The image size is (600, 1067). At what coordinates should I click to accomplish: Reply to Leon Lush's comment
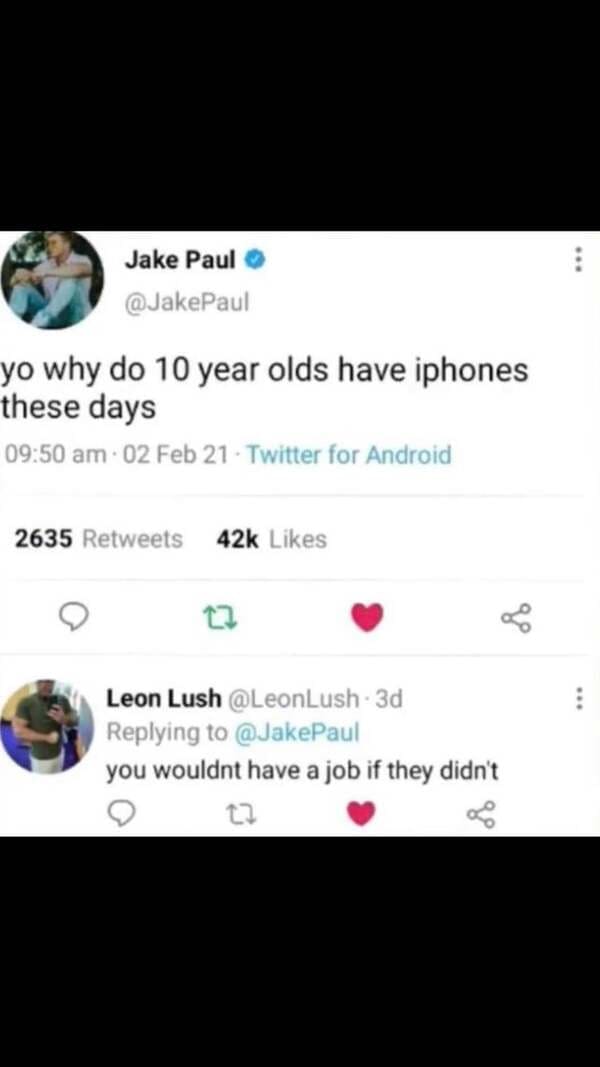[121, 812]
